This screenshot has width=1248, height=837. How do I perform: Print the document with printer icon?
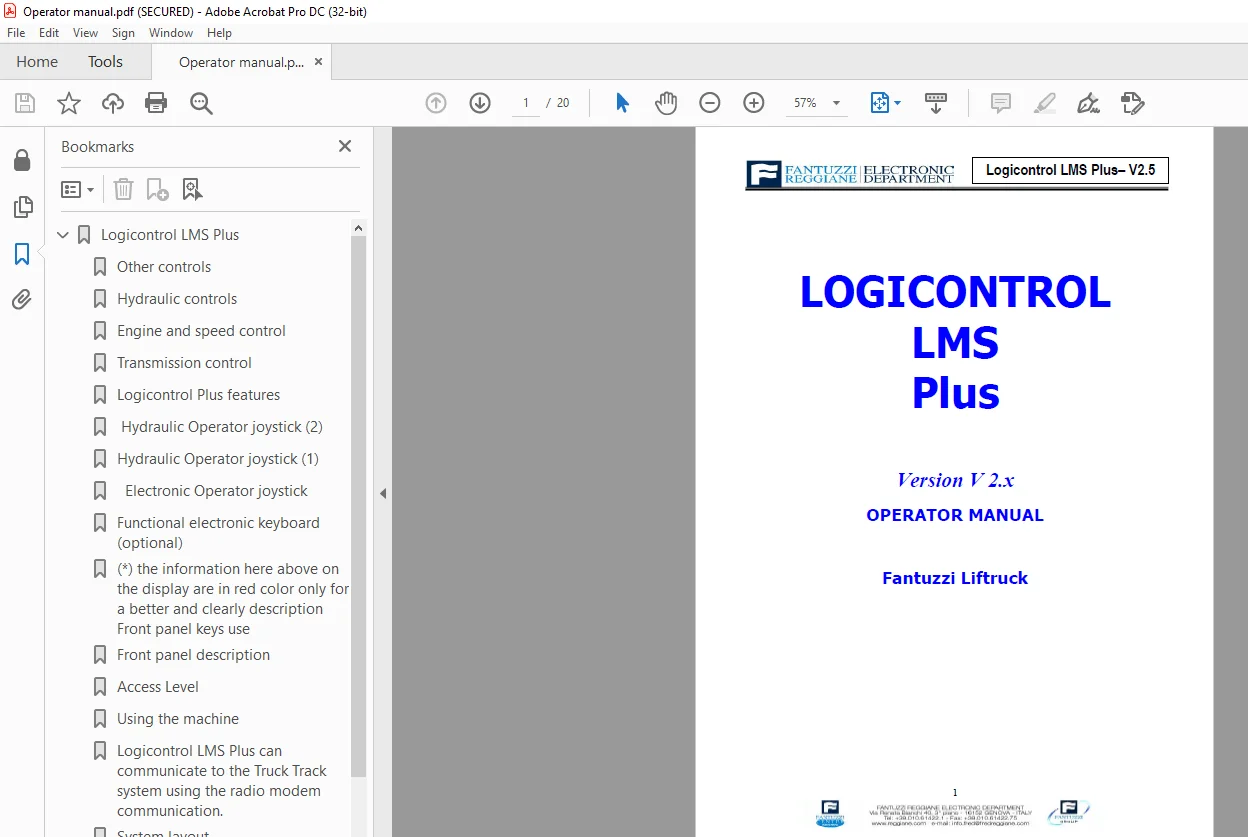156,103
